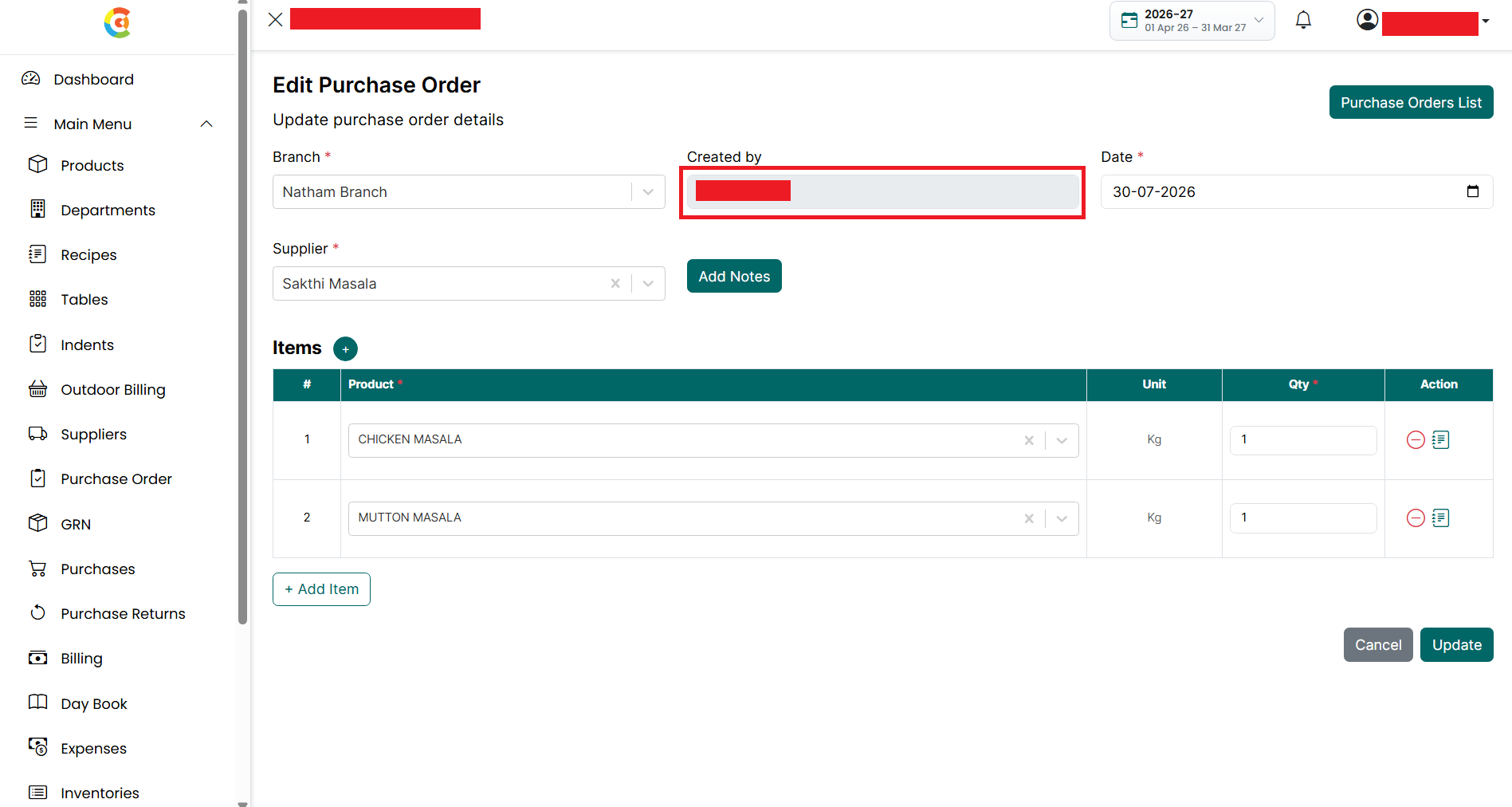1512x807 pixels.
Task: Click the Update button
Action: [1456, 644]
